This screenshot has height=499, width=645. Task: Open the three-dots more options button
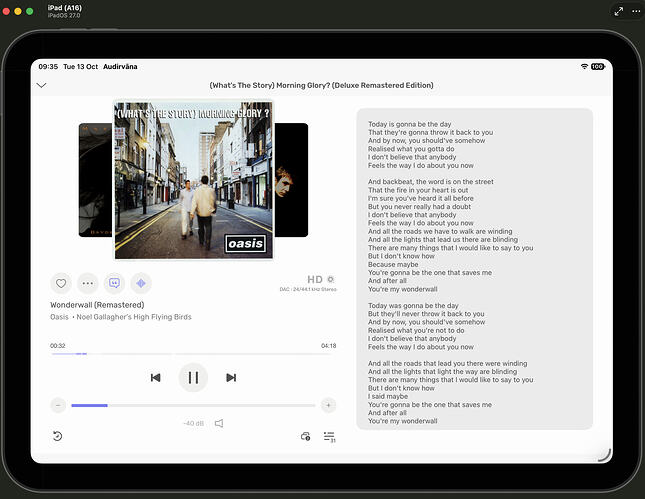click(x=88, y=283)
